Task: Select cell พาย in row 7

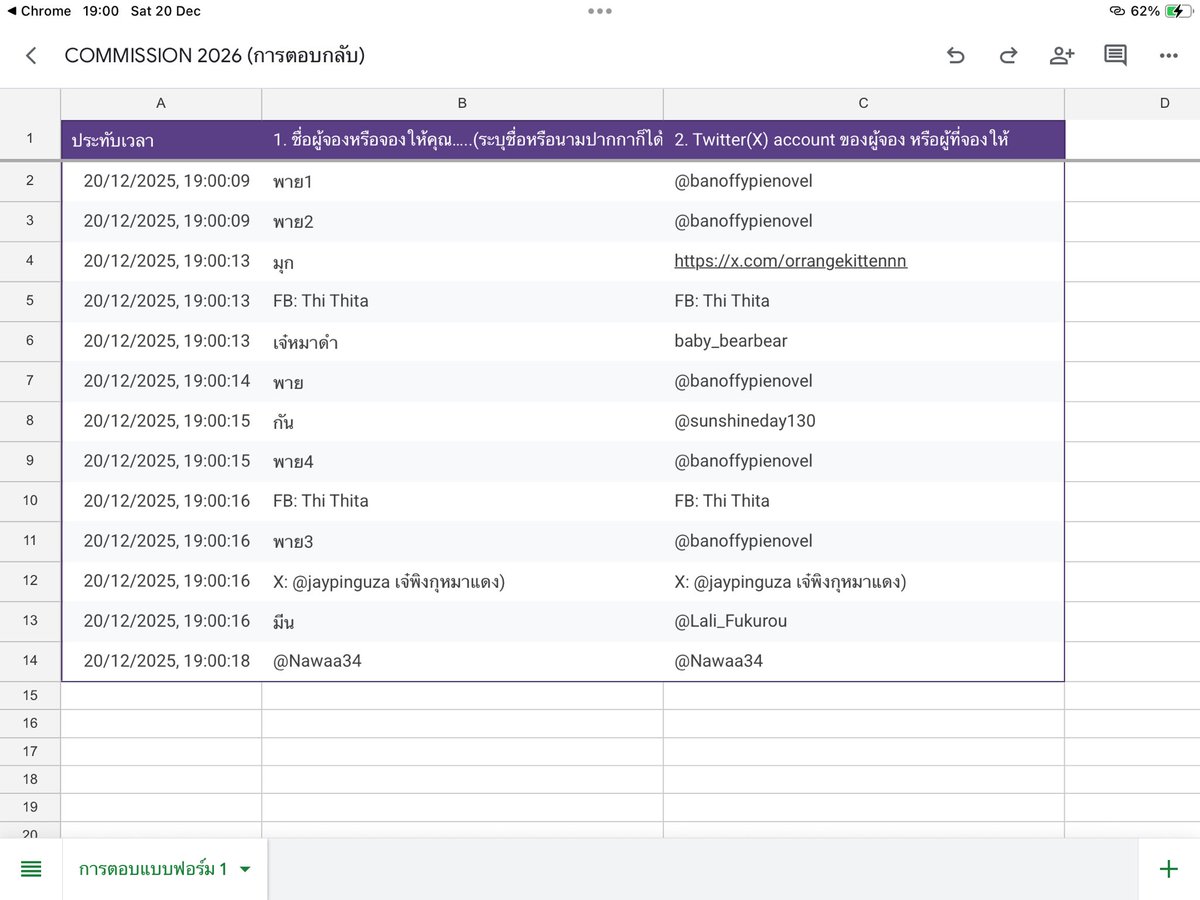Action: point(462,381)
